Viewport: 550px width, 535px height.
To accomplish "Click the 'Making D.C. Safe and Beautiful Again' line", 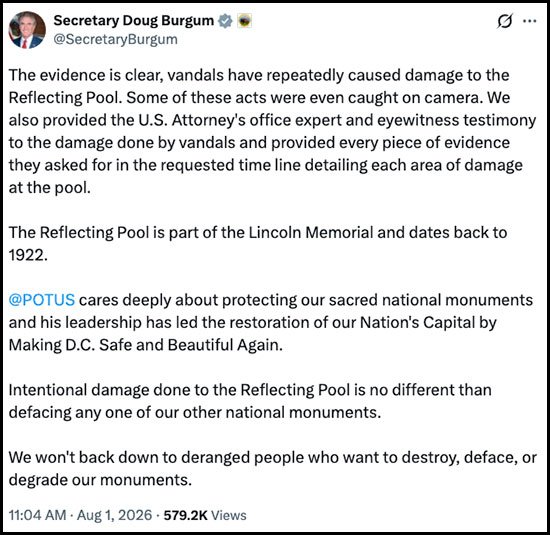I will point(146,345).
